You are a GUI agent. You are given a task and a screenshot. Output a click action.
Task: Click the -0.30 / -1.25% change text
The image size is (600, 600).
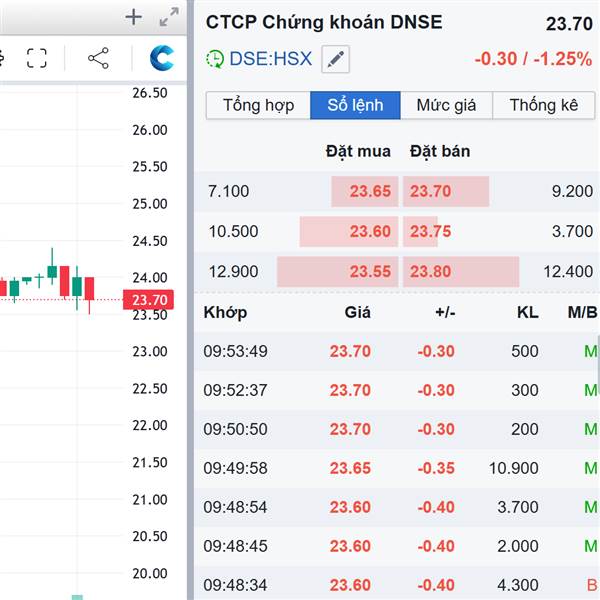[533, 59]
